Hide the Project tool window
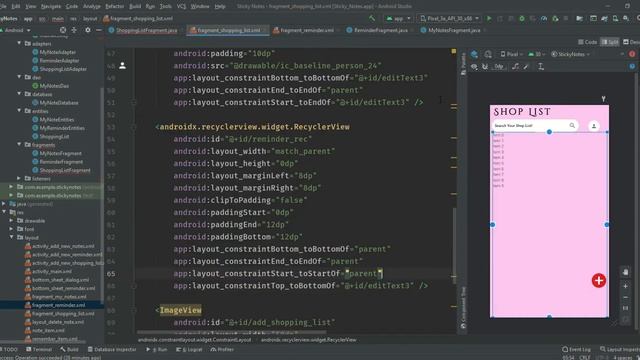This screenshot has width=640, height=360. (x=99, y=30)
